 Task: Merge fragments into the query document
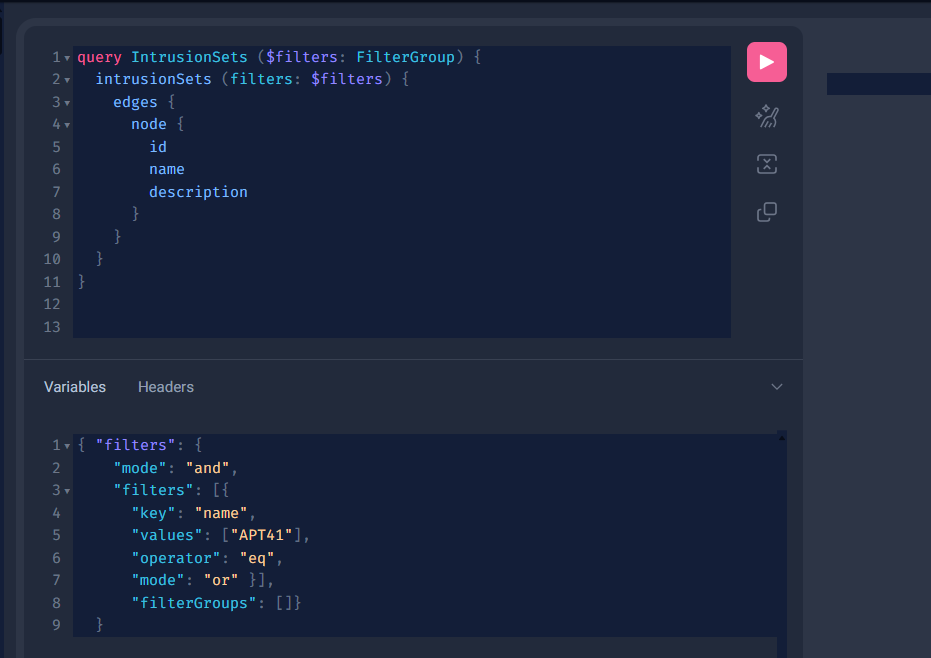click(x=766, y=163)
